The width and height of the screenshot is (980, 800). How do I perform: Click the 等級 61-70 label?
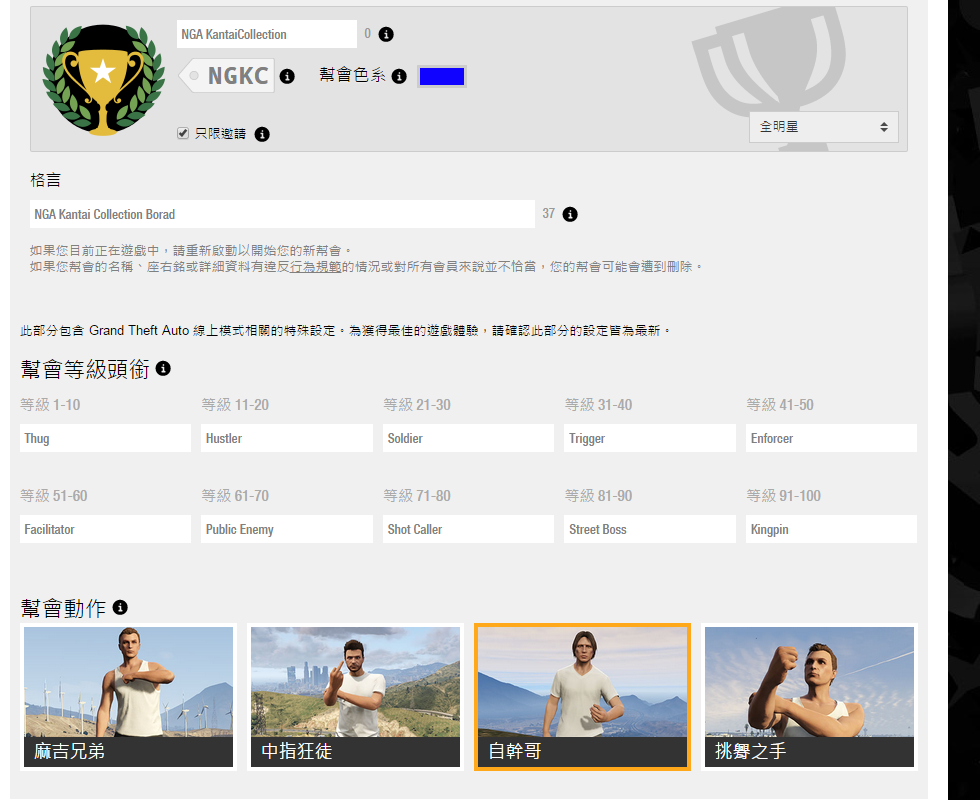pos(235,496)
